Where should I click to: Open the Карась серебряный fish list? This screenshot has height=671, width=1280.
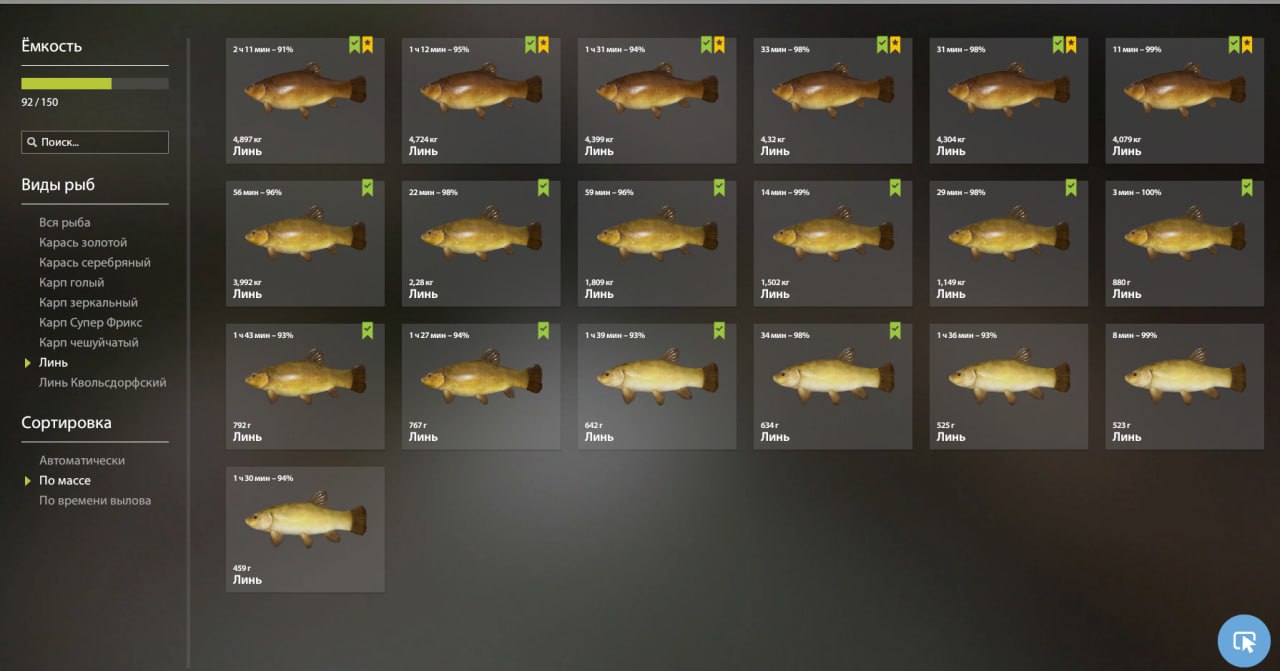pyautogui.click(x=95, y=263)
